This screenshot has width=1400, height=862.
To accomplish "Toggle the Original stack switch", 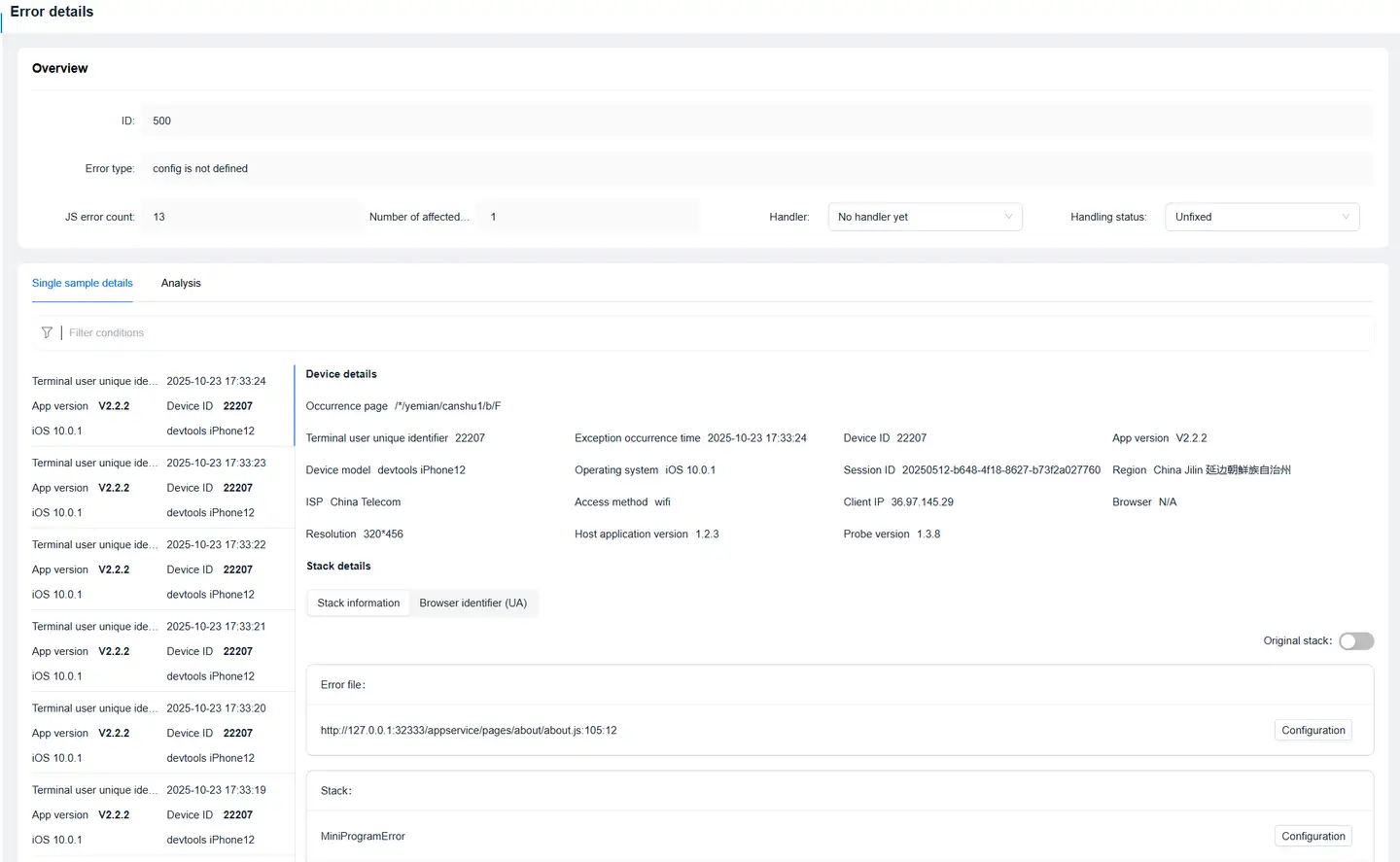I will (1355, 641).
